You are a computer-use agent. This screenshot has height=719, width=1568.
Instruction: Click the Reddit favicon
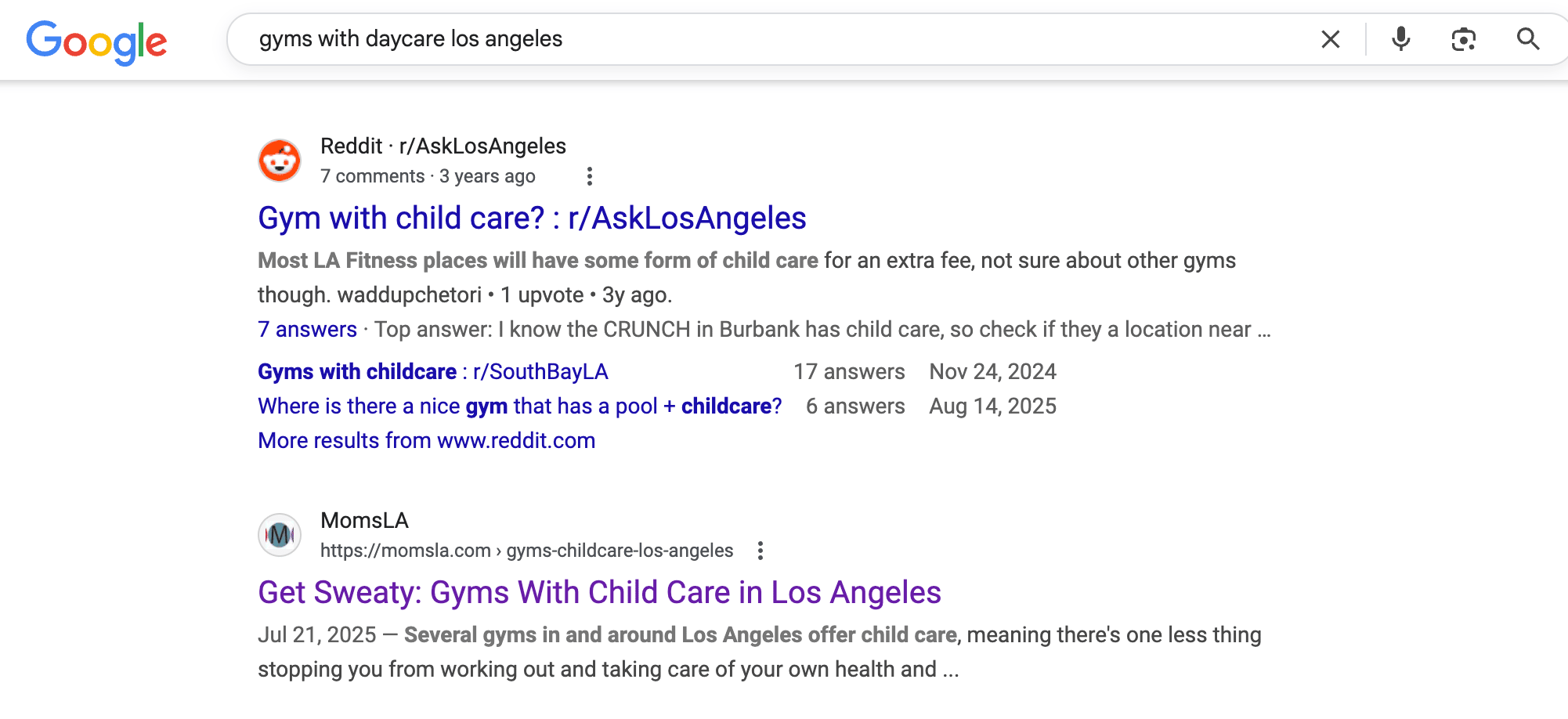coord(280,161)
